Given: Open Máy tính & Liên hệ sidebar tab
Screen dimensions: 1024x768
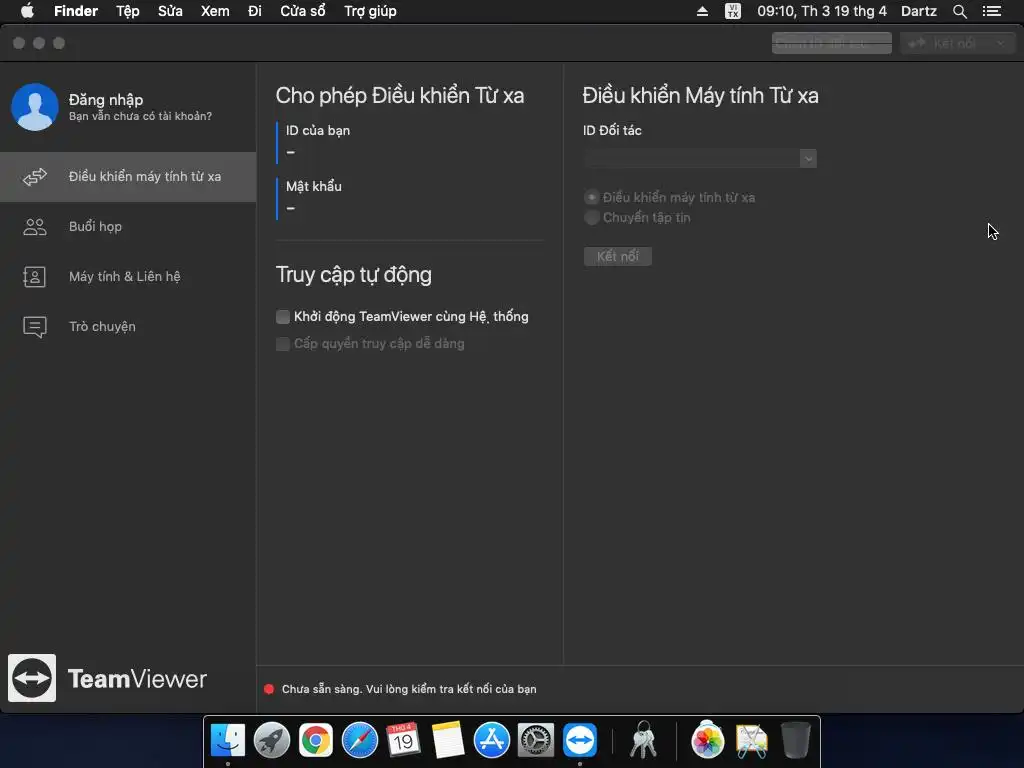Looking at the screenshot, I should click(128, 277).
